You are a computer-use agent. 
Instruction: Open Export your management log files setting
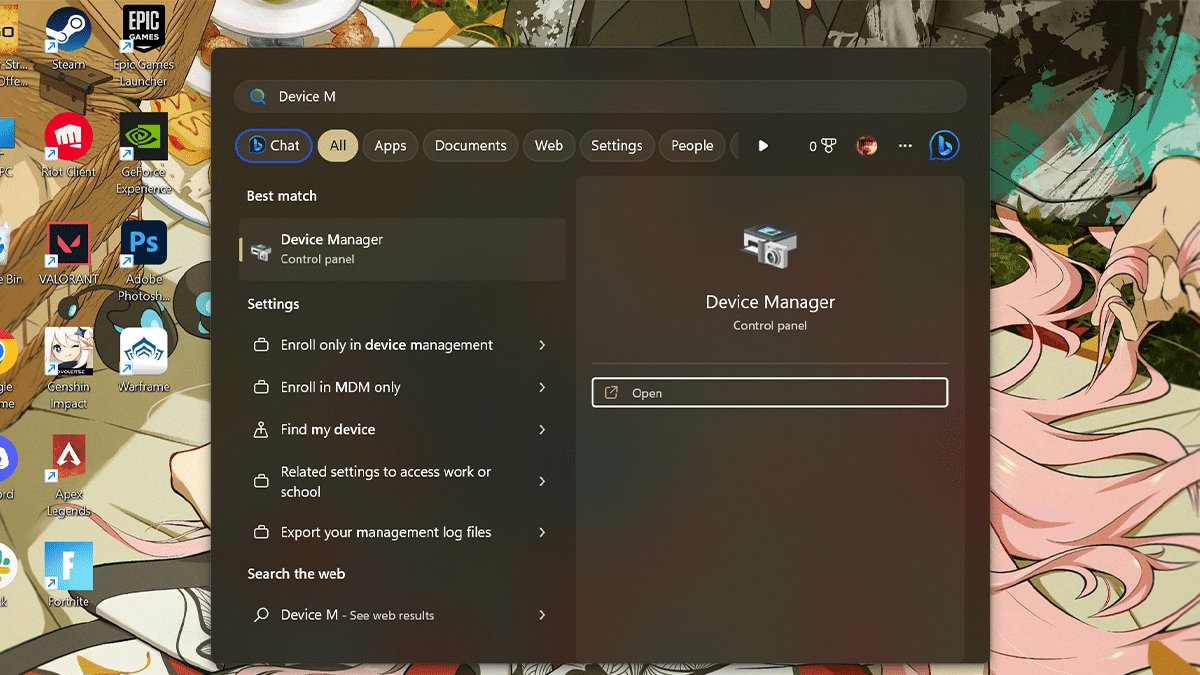(x=402, y=532)
